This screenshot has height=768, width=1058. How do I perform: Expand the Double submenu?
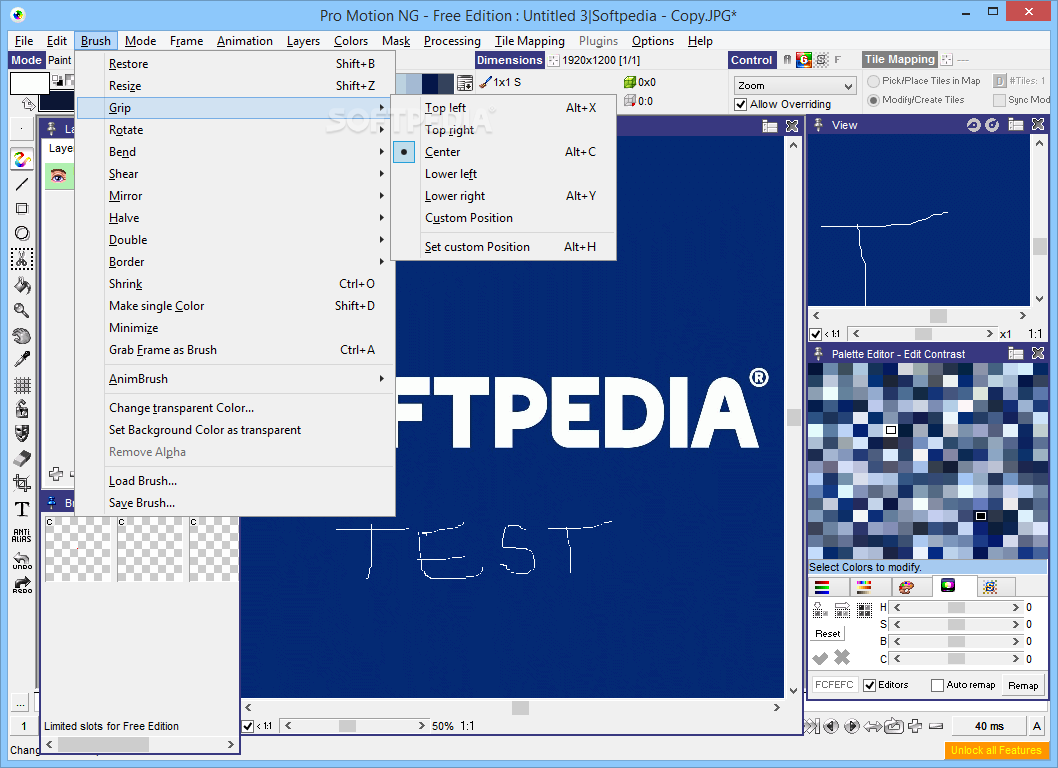point(234,240)
